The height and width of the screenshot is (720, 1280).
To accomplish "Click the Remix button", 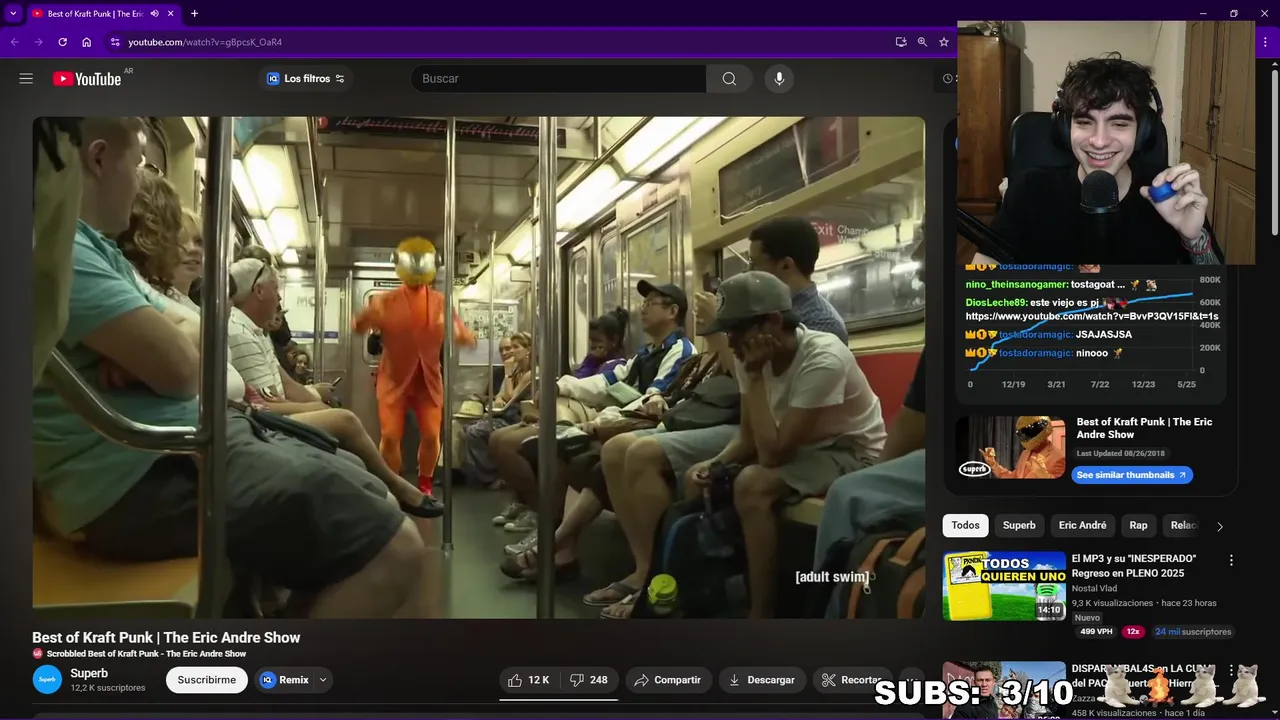I will [x=285, y=680].
